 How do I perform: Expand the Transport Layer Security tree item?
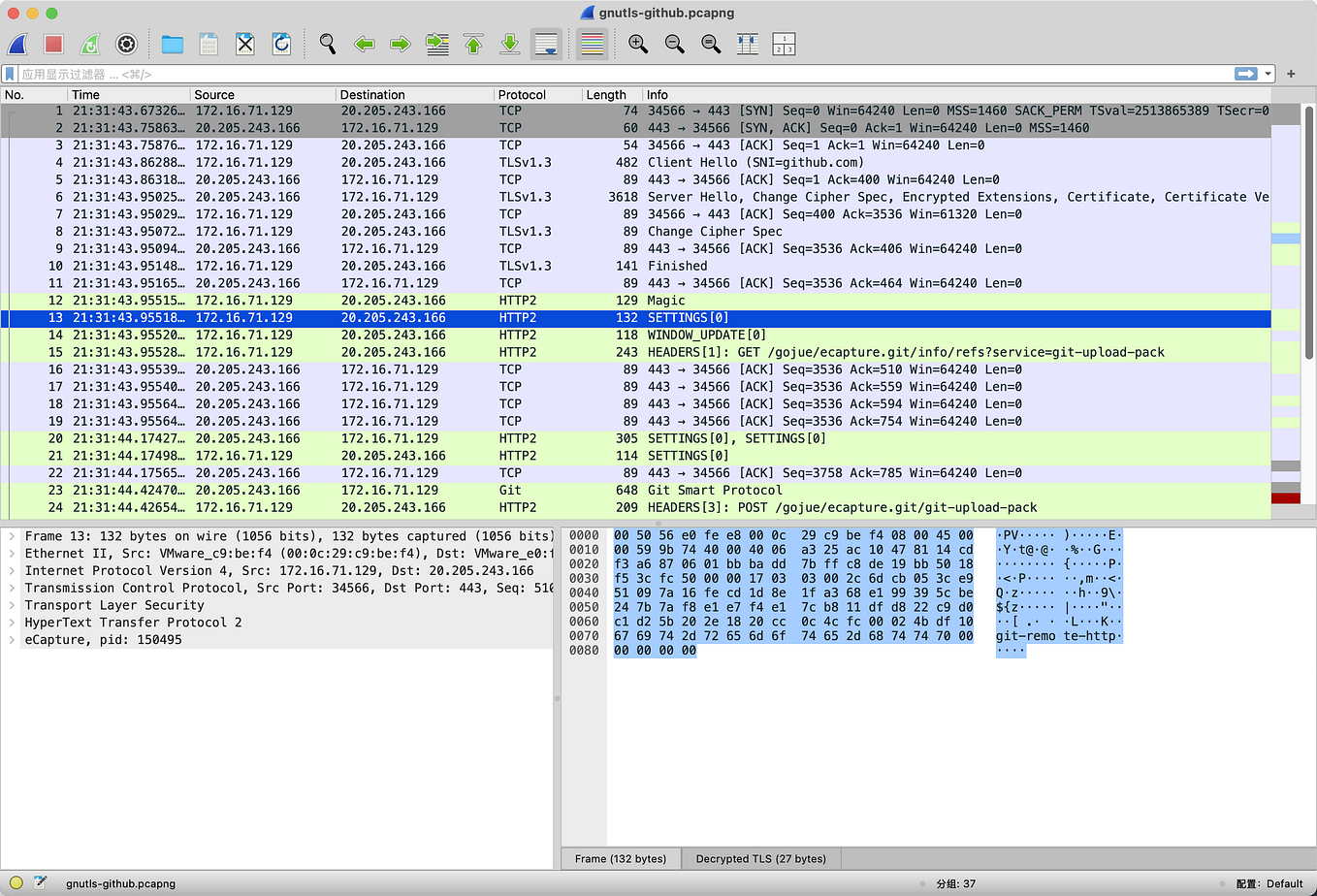click(x=14, y=604)
